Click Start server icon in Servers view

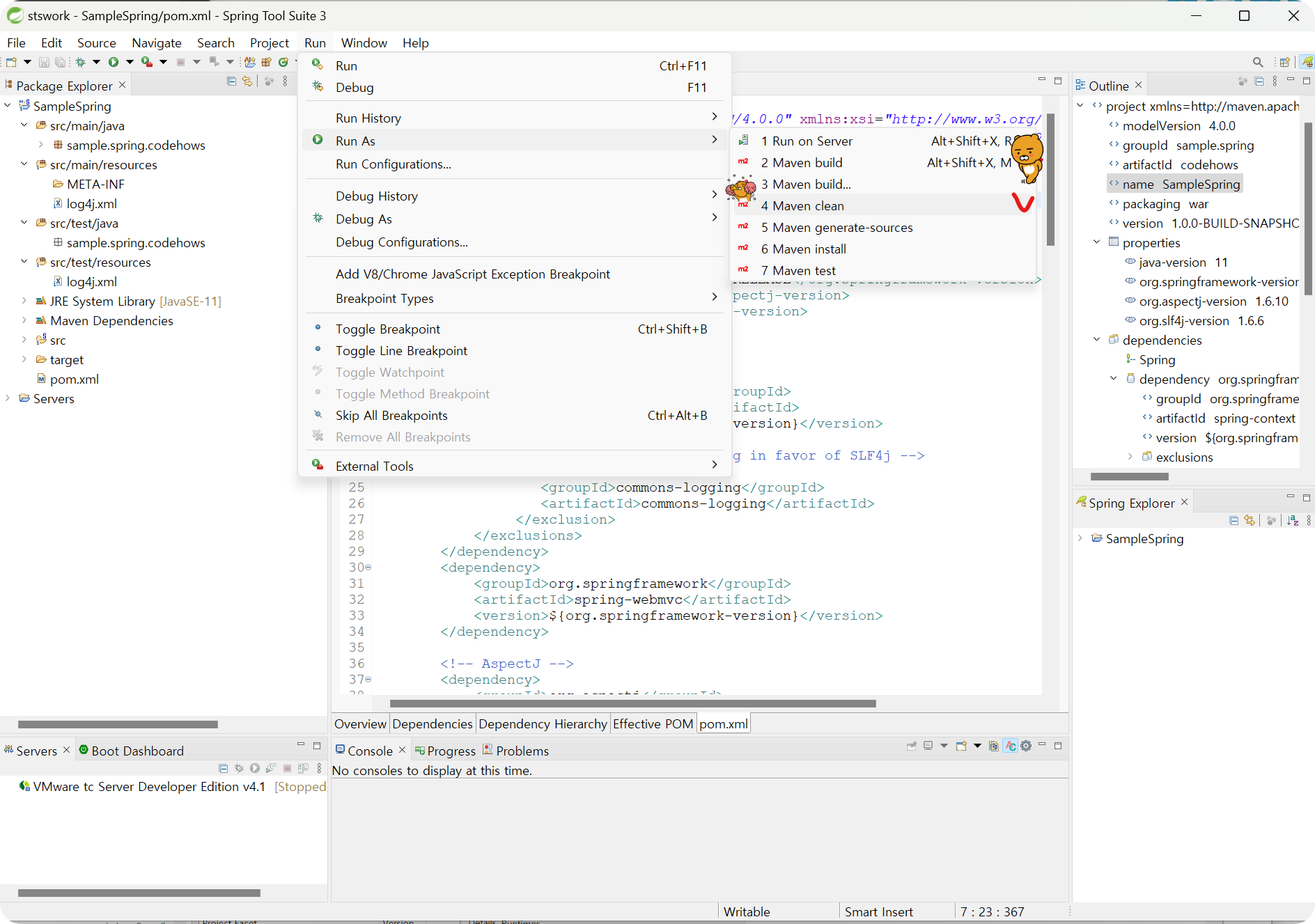(x=255, y=768)
